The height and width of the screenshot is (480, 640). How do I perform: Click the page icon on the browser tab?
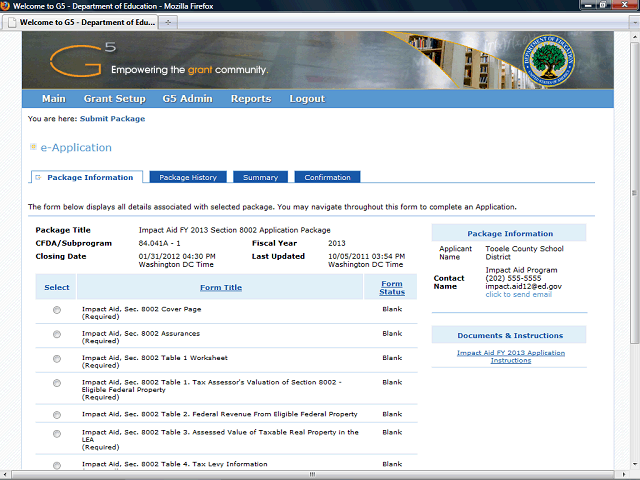coord(12,22)
